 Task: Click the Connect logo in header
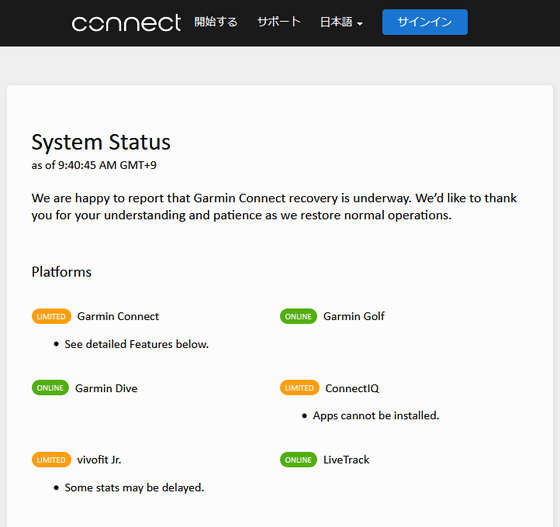point(126,23)
